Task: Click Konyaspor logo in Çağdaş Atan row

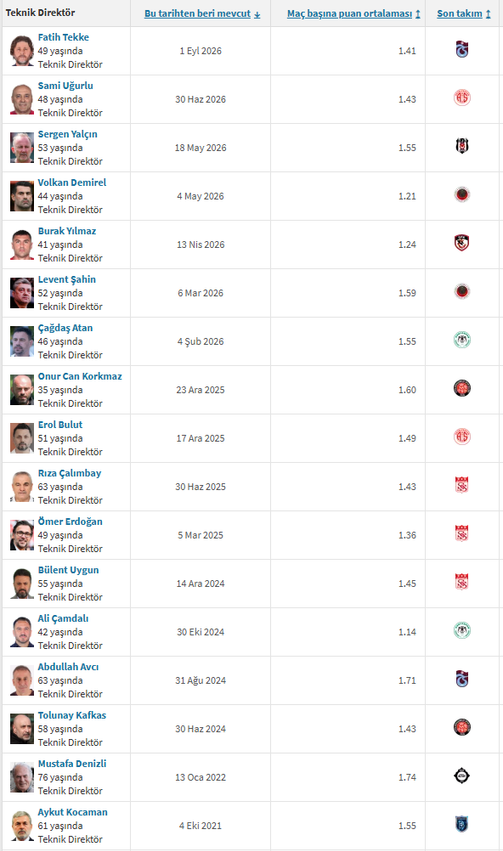Action: coord(462,341)
